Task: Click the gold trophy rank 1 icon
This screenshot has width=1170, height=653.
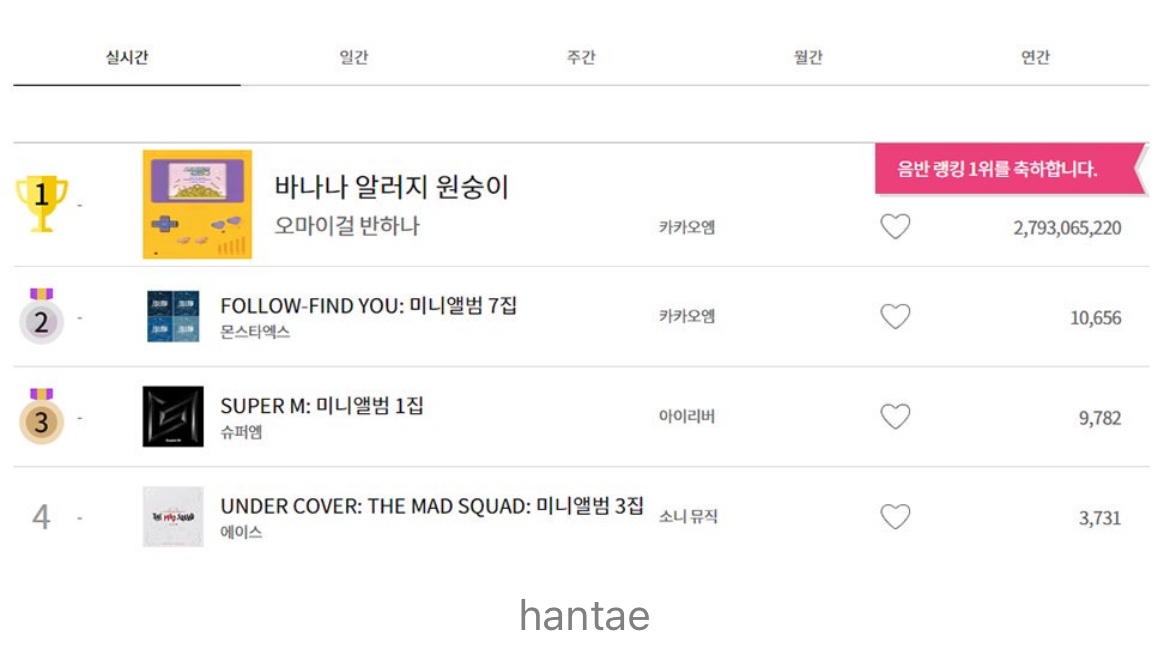Action: coord(41,203)
